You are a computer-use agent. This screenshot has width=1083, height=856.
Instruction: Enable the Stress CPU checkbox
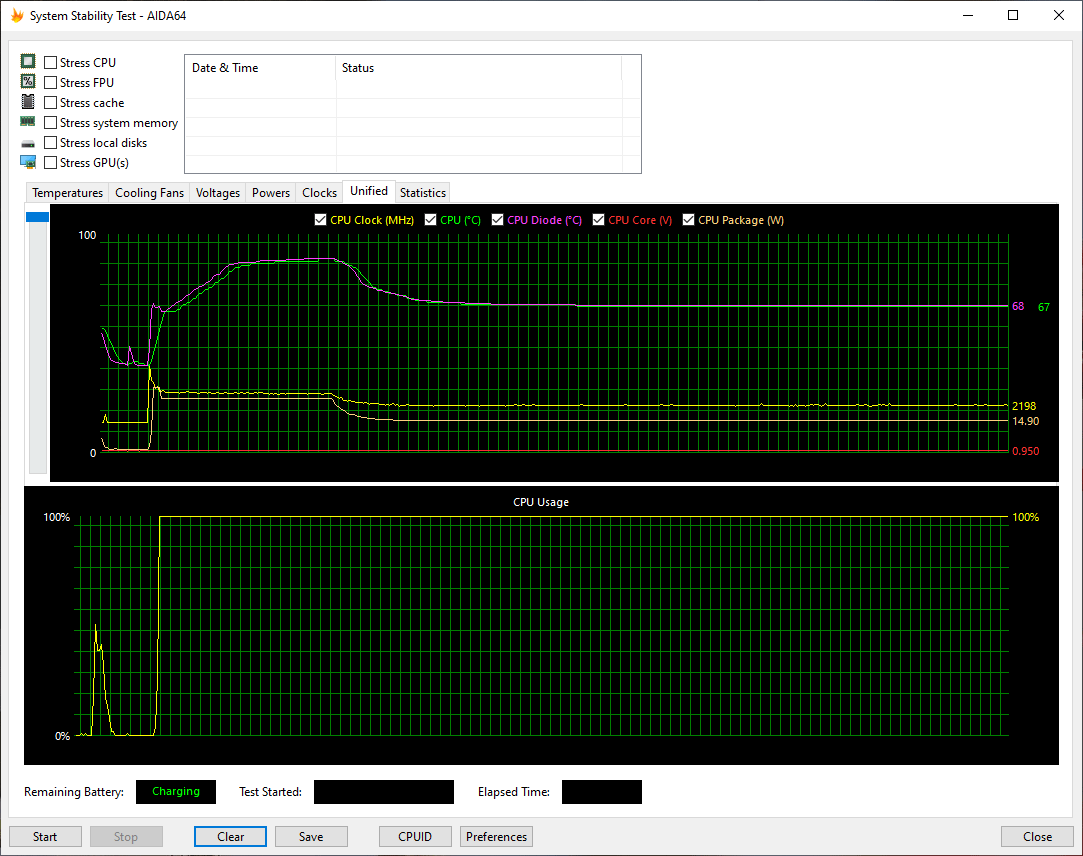51,63
